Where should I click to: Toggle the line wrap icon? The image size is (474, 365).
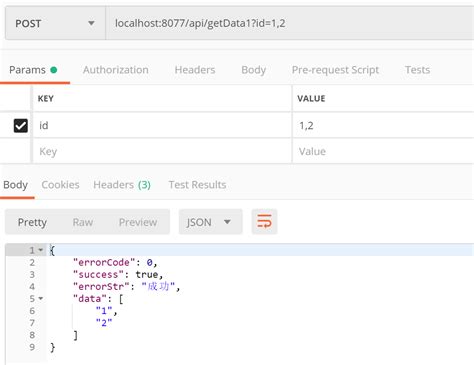tap(264, 222)
